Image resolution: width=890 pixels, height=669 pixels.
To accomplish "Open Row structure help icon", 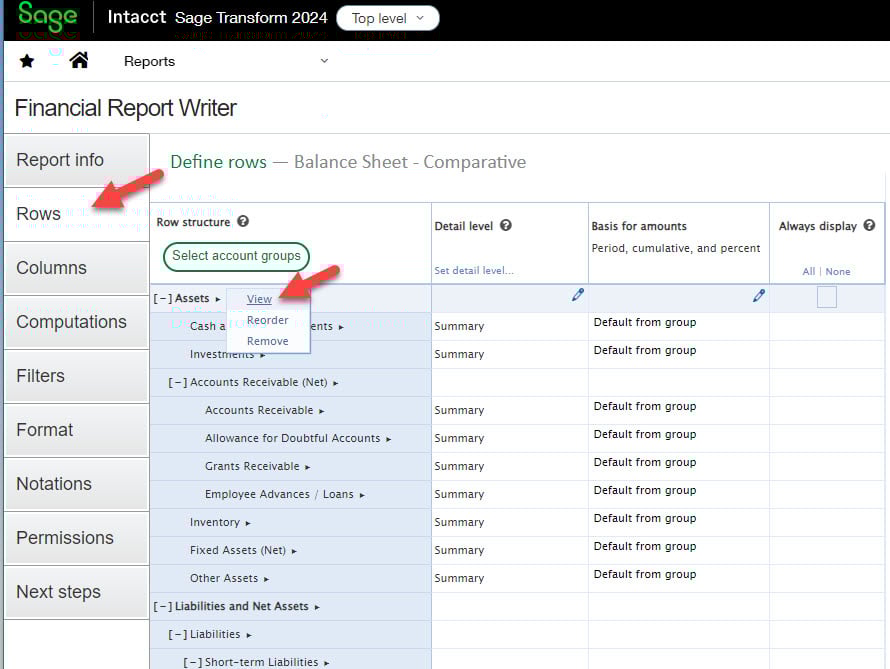I will (x=243, y=222).
